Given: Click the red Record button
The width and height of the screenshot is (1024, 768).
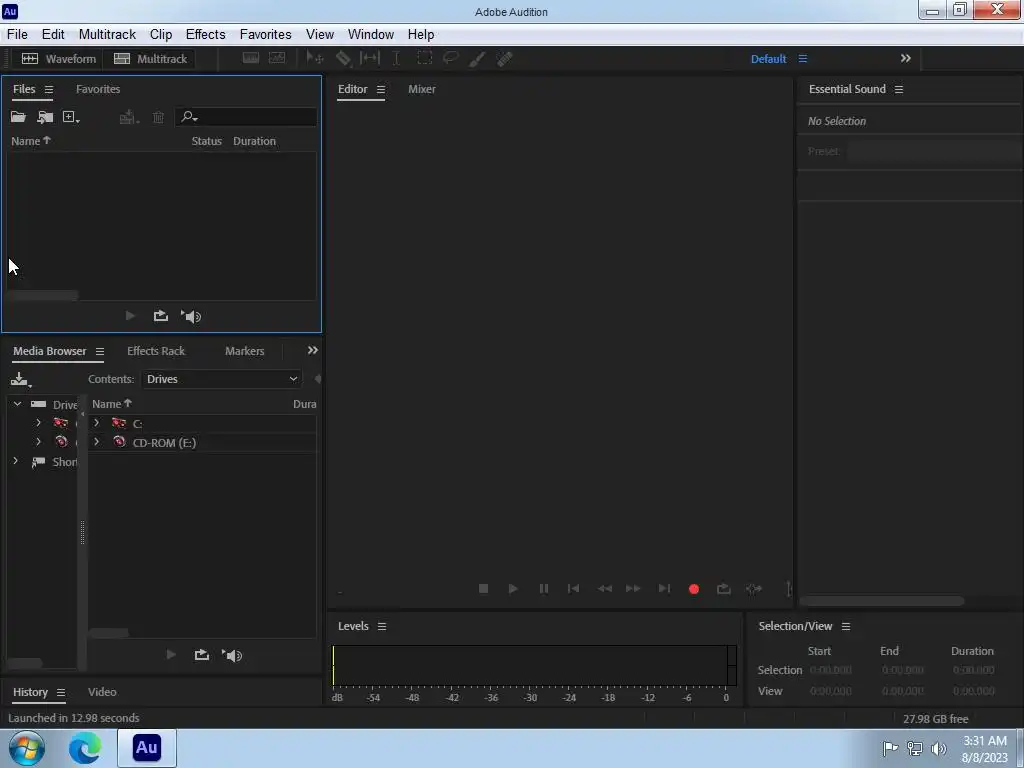Looking at the screenshot, I should tap(694, 589).
